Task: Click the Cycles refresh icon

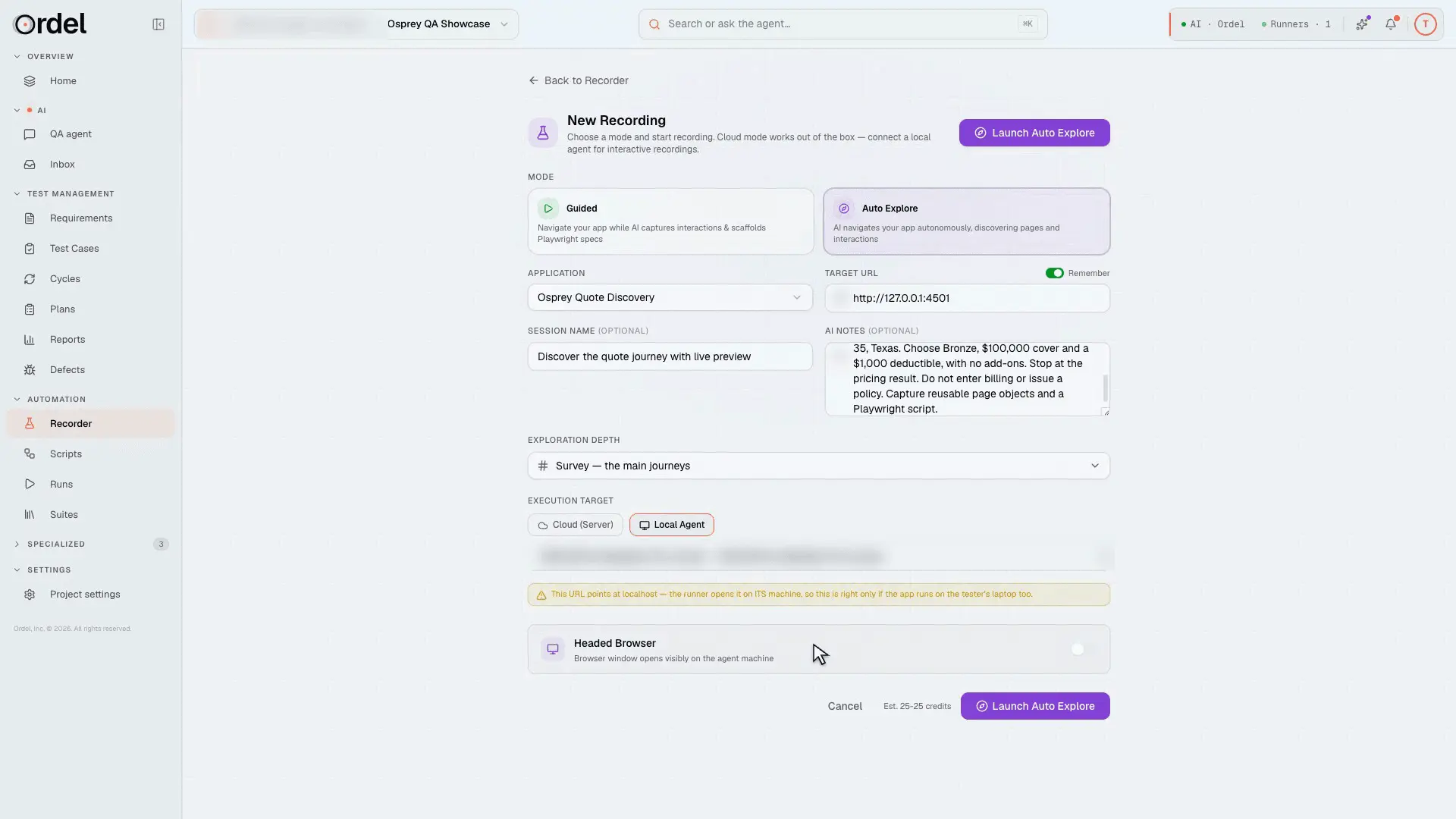Action: [x=30, y=279]
